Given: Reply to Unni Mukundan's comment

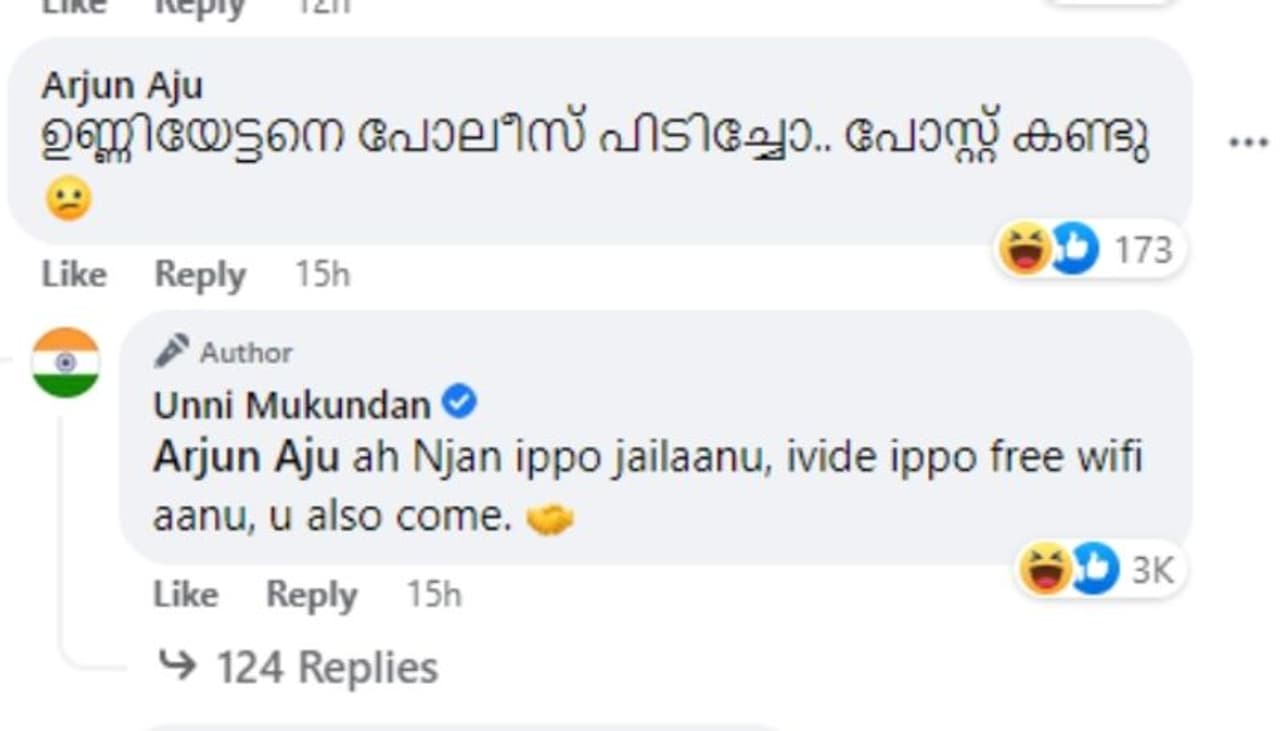Looking at the screenshot, I should click(x=311, y=595).
